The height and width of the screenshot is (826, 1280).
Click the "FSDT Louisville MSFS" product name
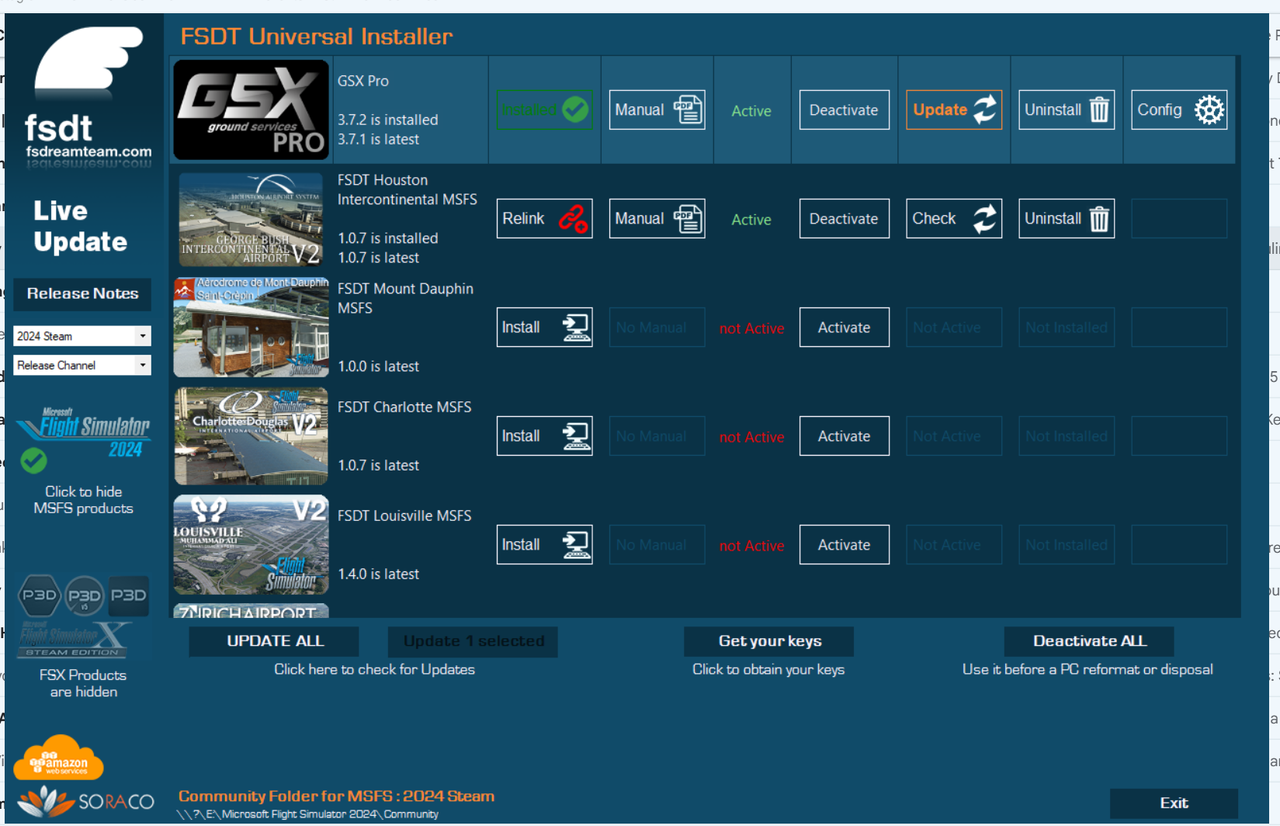(x=405, y=516)
